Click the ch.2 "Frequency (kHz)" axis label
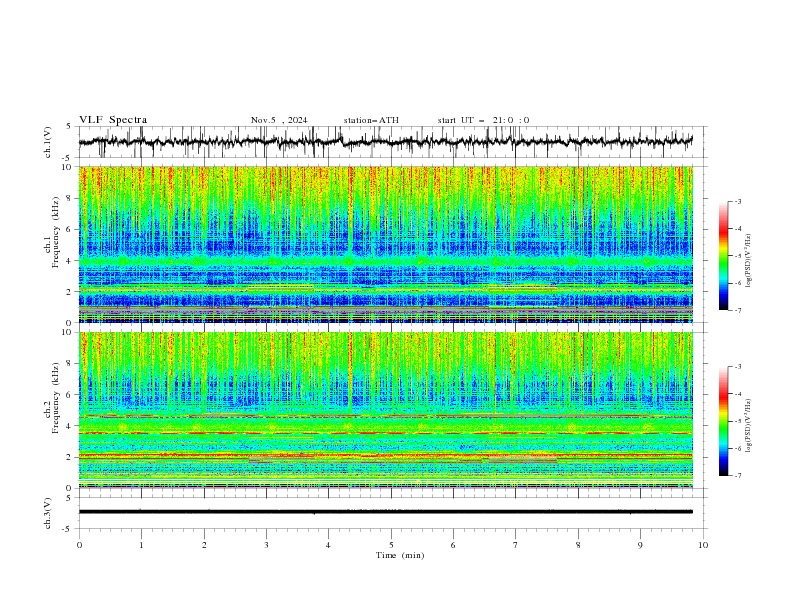This screenshot has height=612, width=792. pos(56,398)
